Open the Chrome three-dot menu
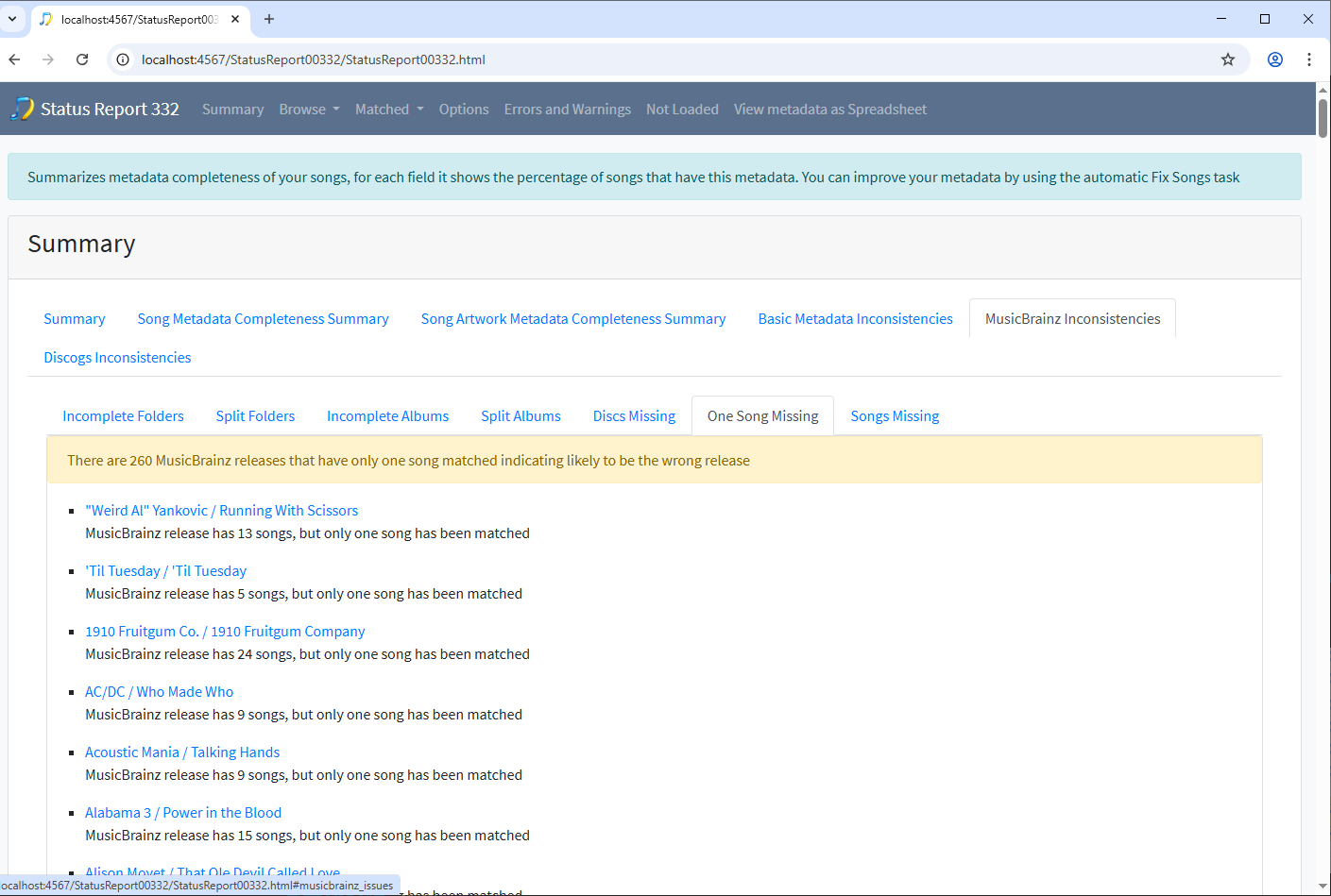Screen dimensions: 1331x896 point(1309,59)
